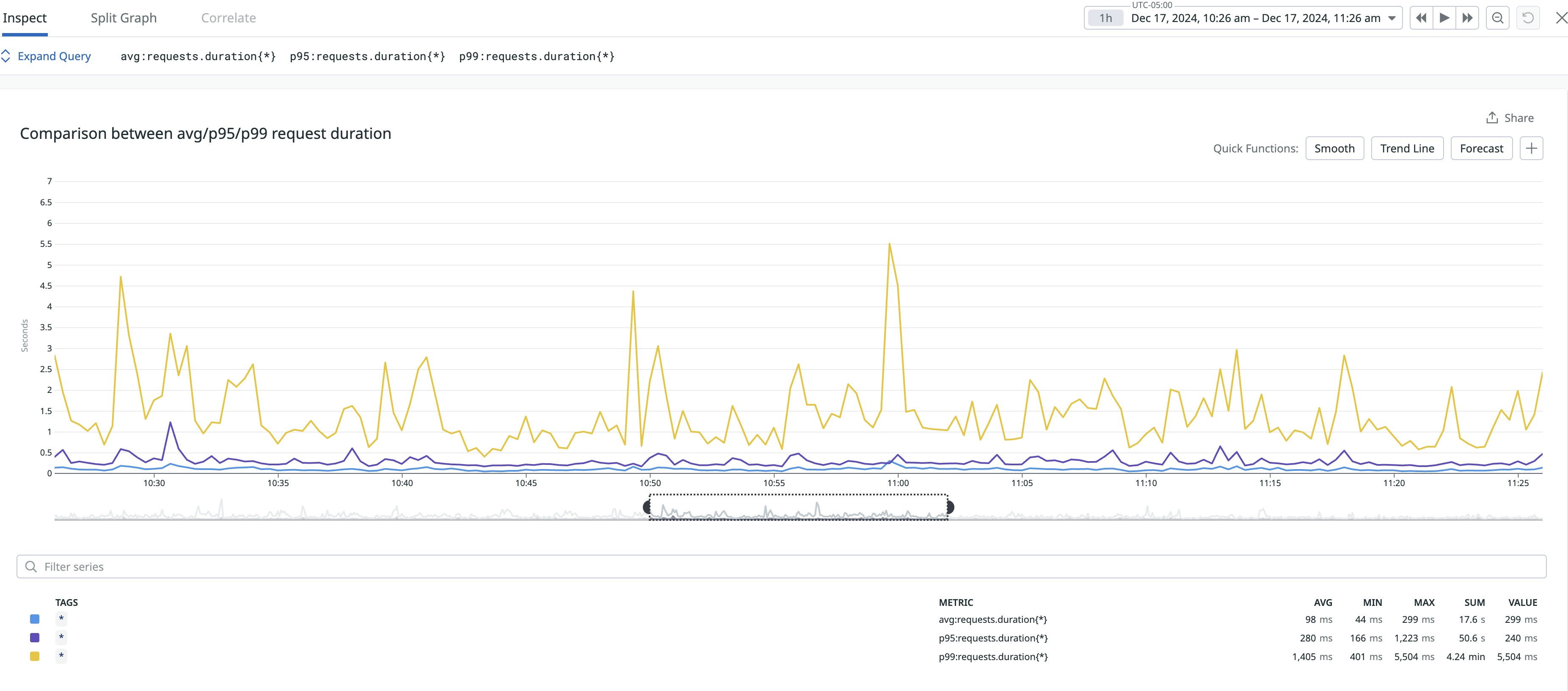Image resolution: width=1568 pixels, height=691 pixels.
Task: Click the 1h time span selector
Action: tap(1105, 18)
